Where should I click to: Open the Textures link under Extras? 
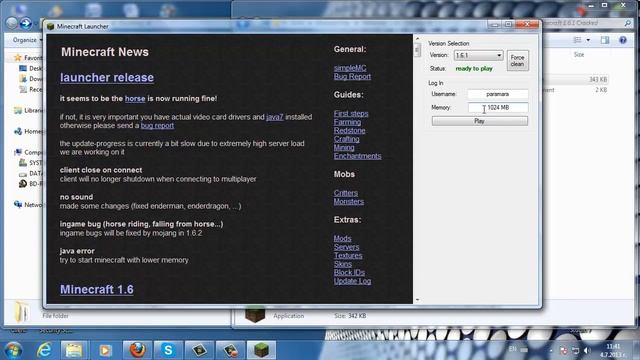coord(348,256)
